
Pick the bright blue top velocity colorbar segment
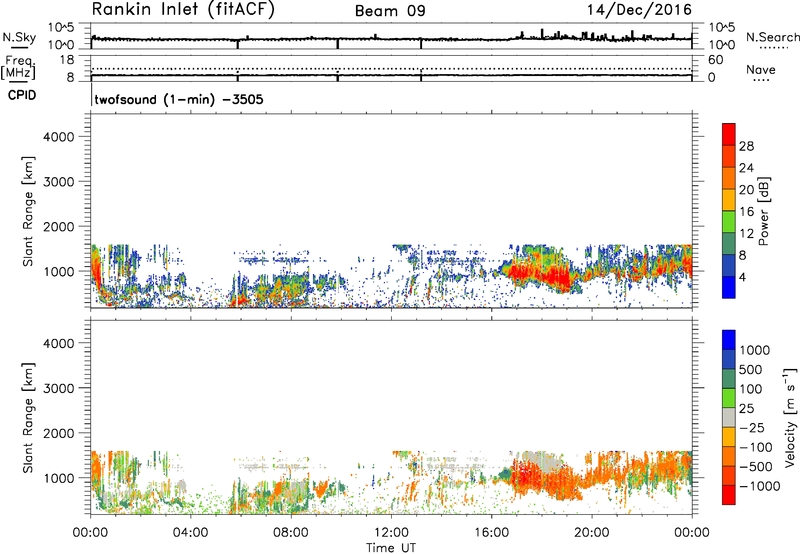pos(729,340)
